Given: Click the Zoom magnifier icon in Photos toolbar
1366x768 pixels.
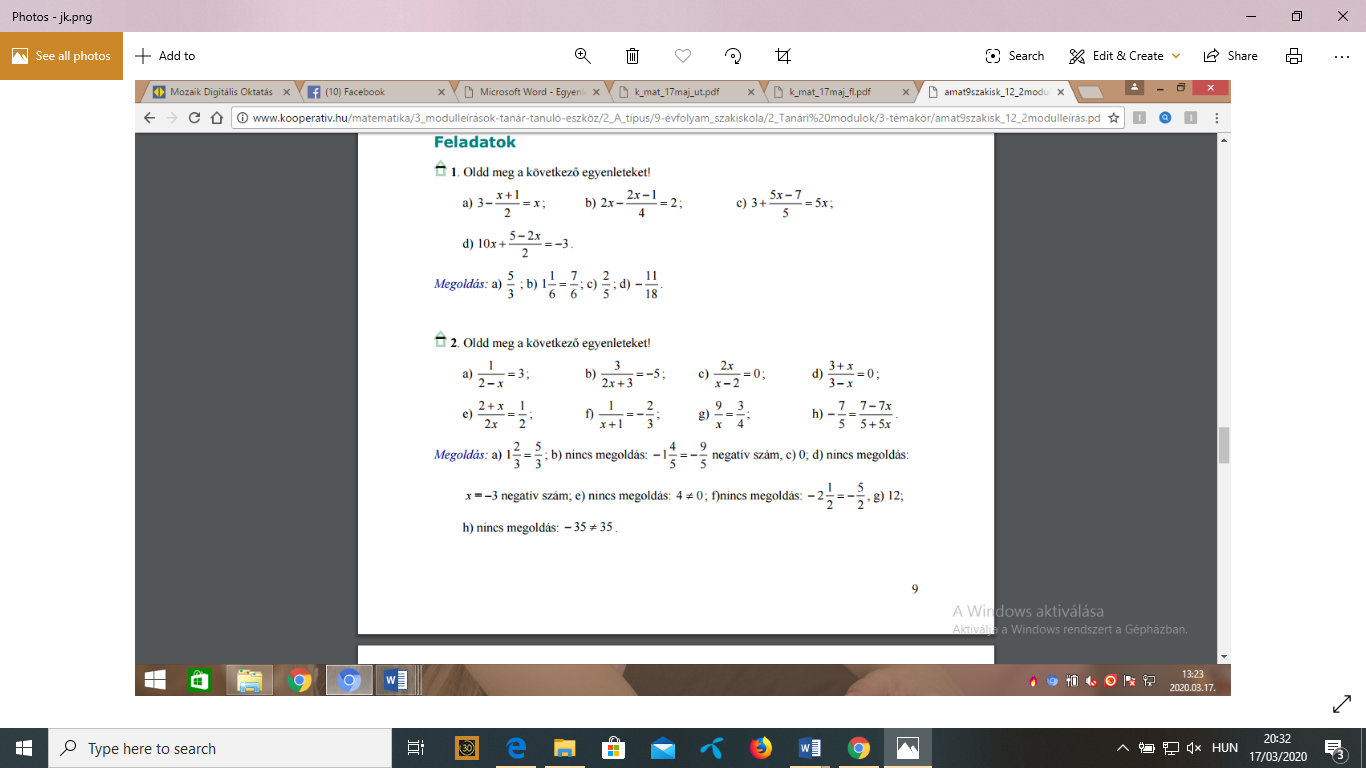Looking at the screenshot, I should (x=582, y=56).
